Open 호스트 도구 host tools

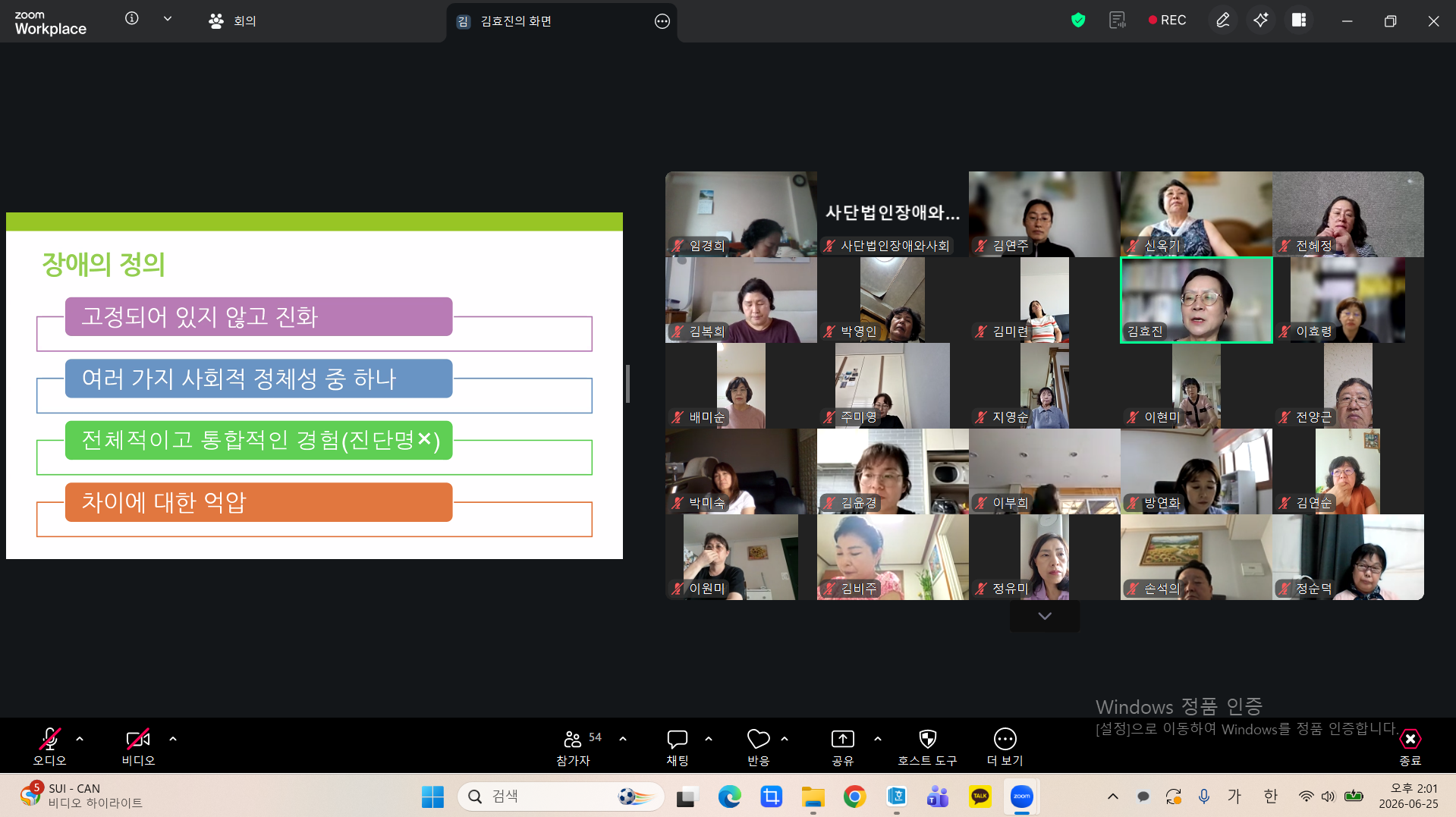[927, 746]
